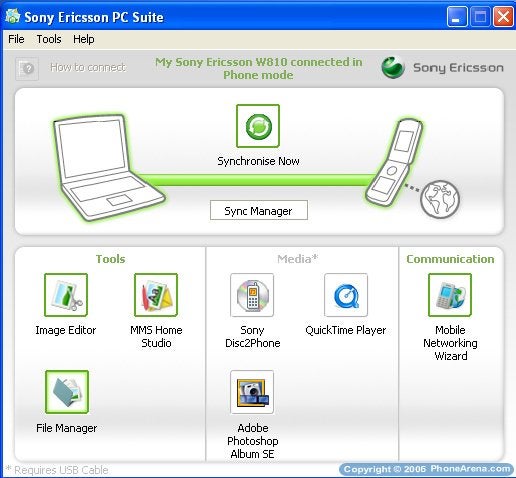This screenshot has width=516, height=478.
Task: Maximize the PC Suite window
Action: coord(480,16)
